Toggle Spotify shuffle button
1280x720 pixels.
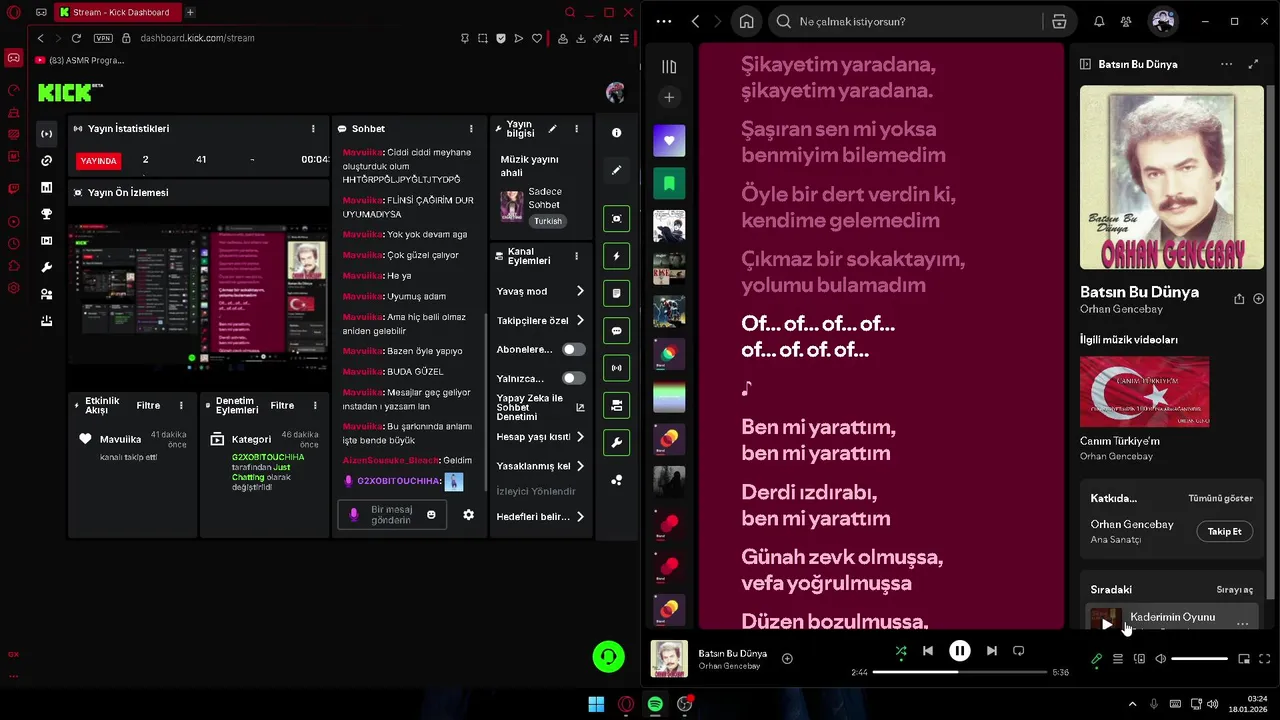[901, 651]
